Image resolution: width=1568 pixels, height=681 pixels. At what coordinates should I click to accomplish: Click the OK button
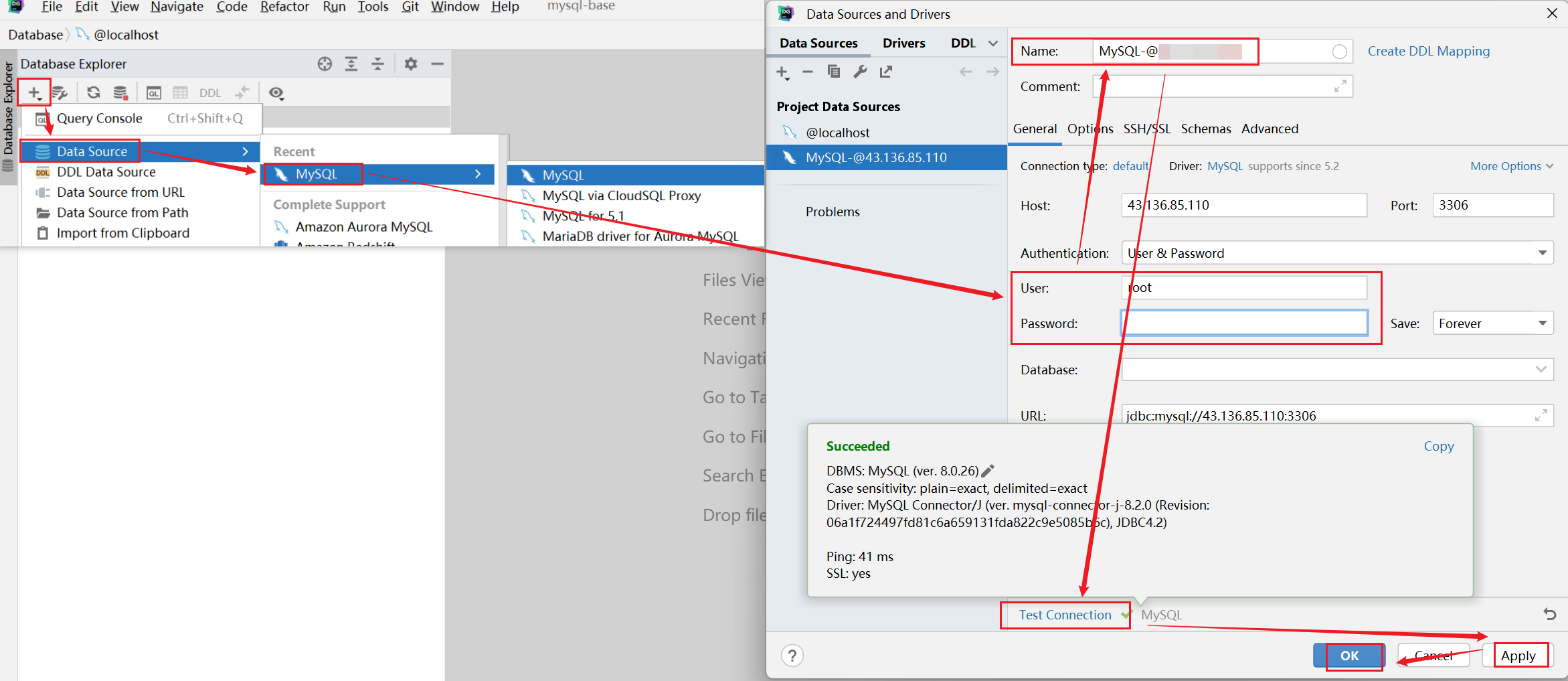1349,656
